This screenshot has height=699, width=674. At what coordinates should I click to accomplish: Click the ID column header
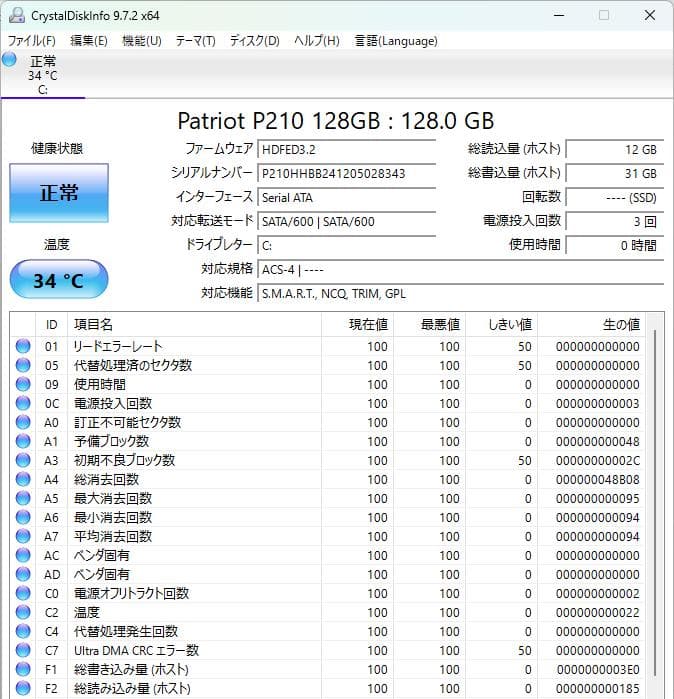pos(51,325)
